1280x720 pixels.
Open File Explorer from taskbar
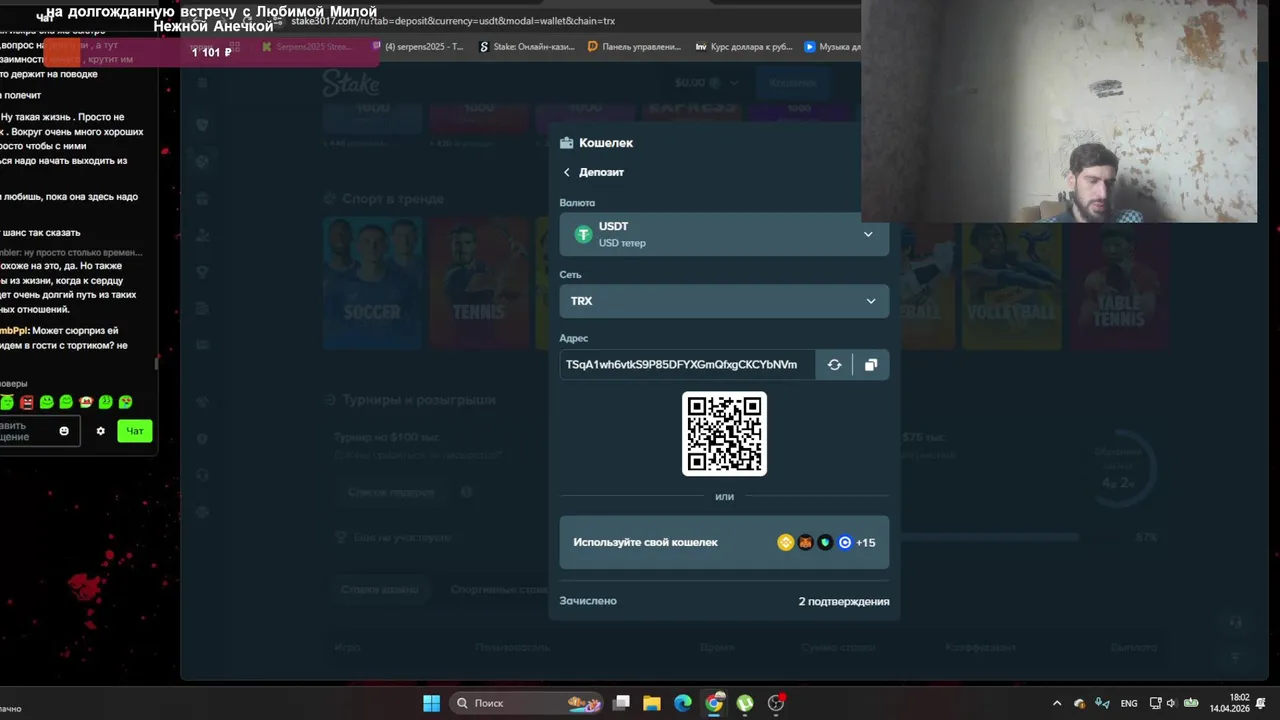click(652, 703)
